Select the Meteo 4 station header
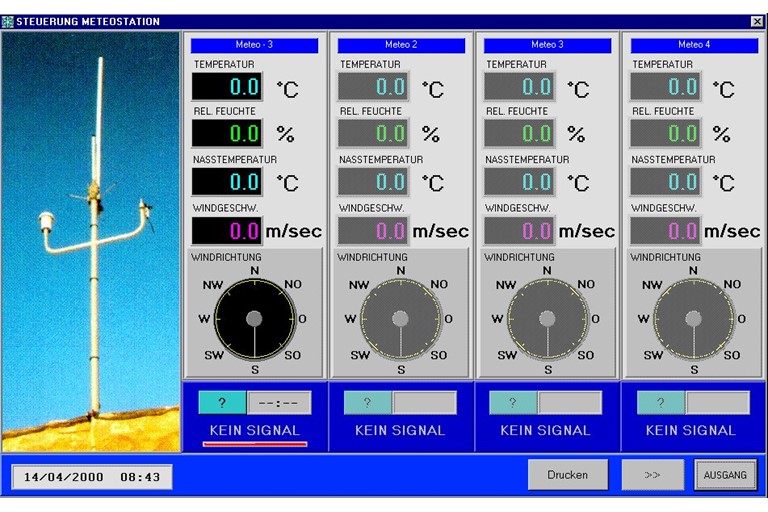Viewport: 768px width, 512px height. [694, 45]
